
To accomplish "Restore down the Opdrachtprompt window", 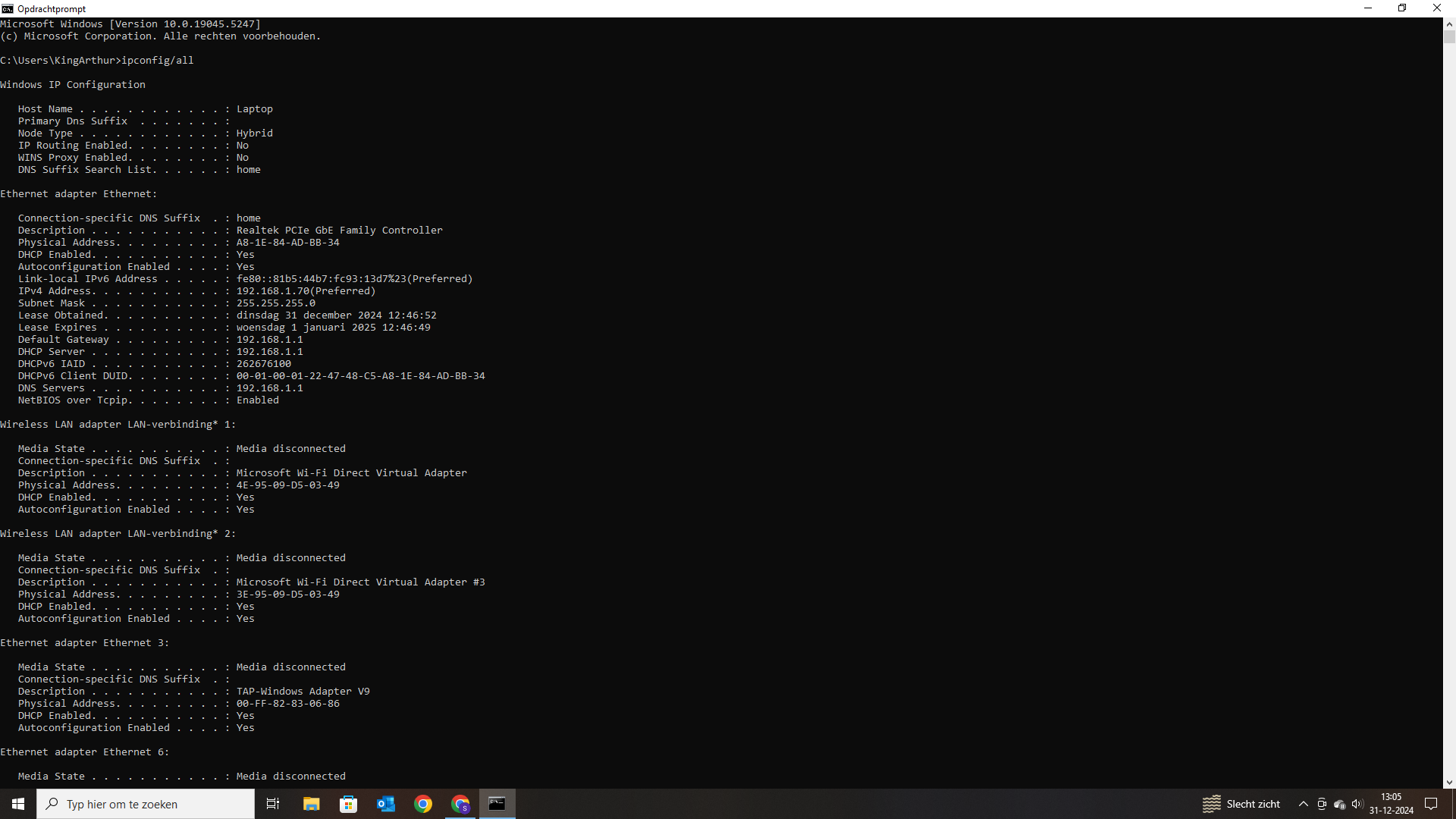I will tap(1402, 8).
